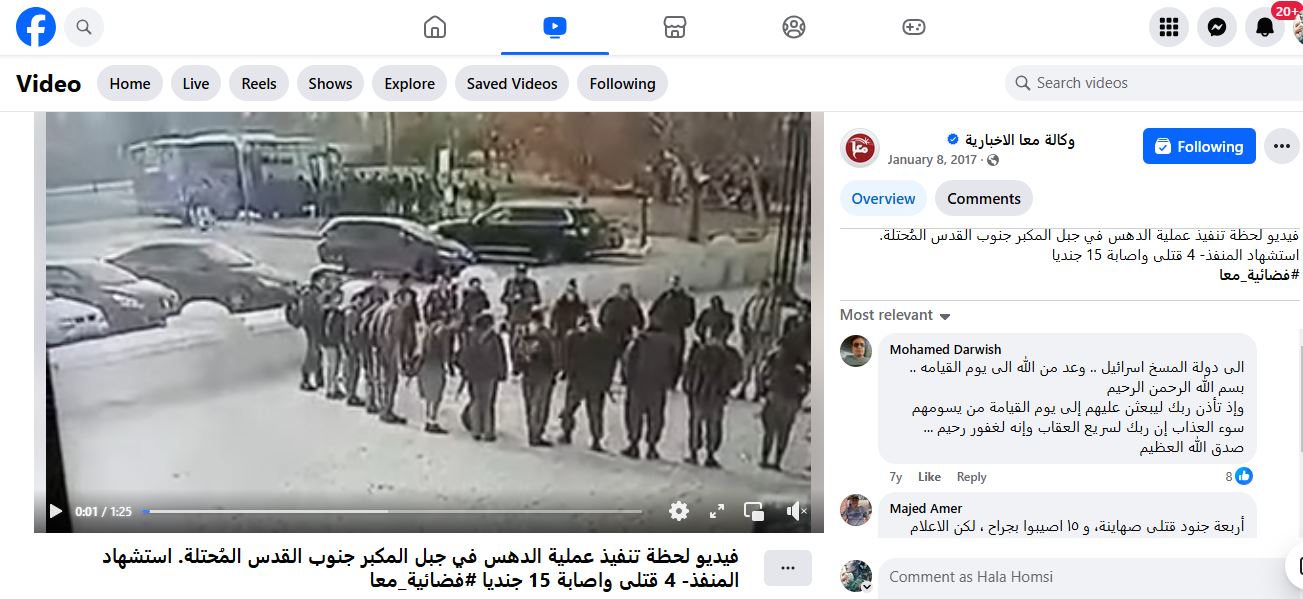Toggle fullscreen mode on the video

tap(717, 511)
